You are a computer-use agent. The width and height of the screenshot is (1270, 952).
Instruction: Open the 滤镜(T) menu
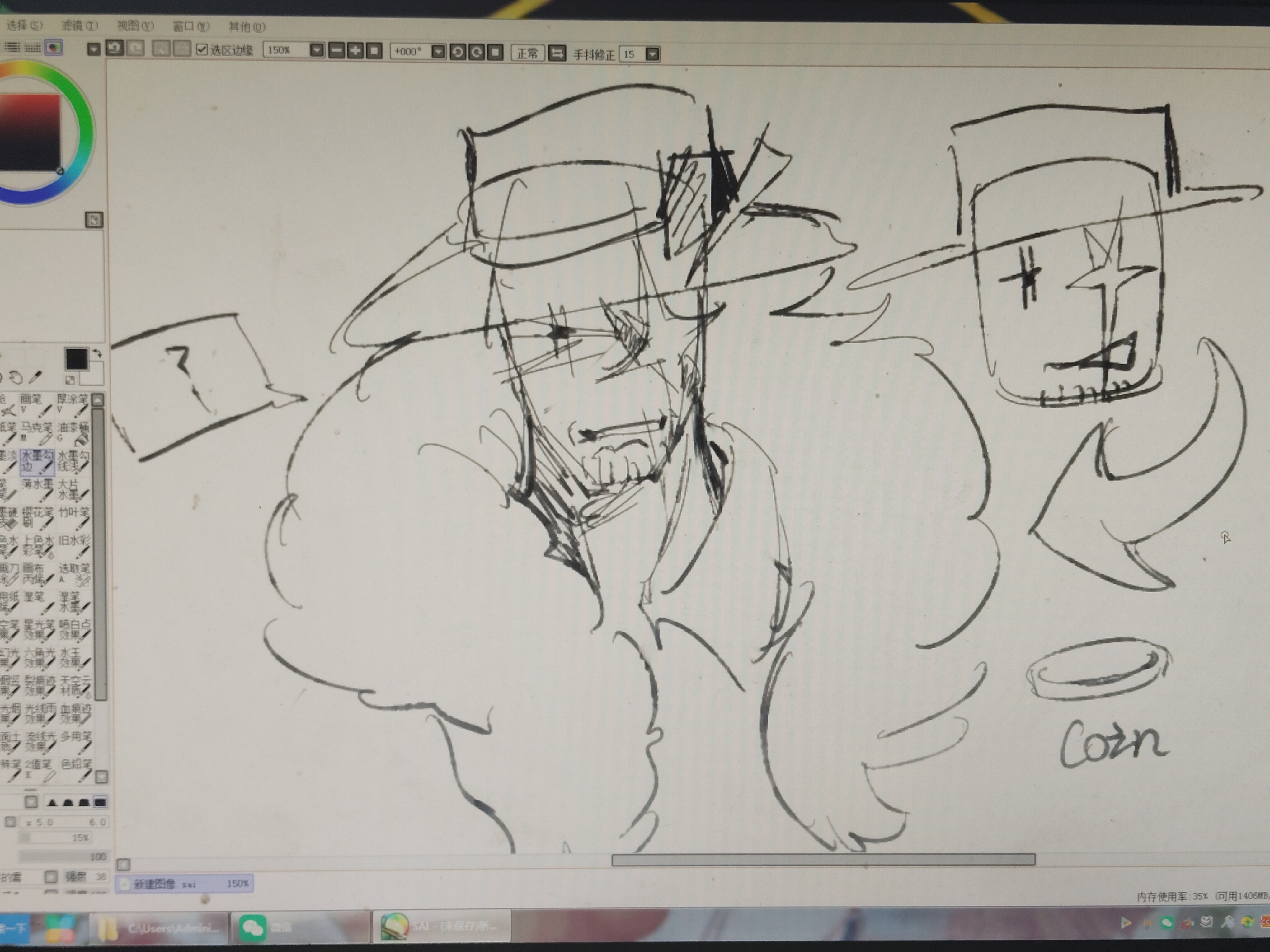coord(80,26)
